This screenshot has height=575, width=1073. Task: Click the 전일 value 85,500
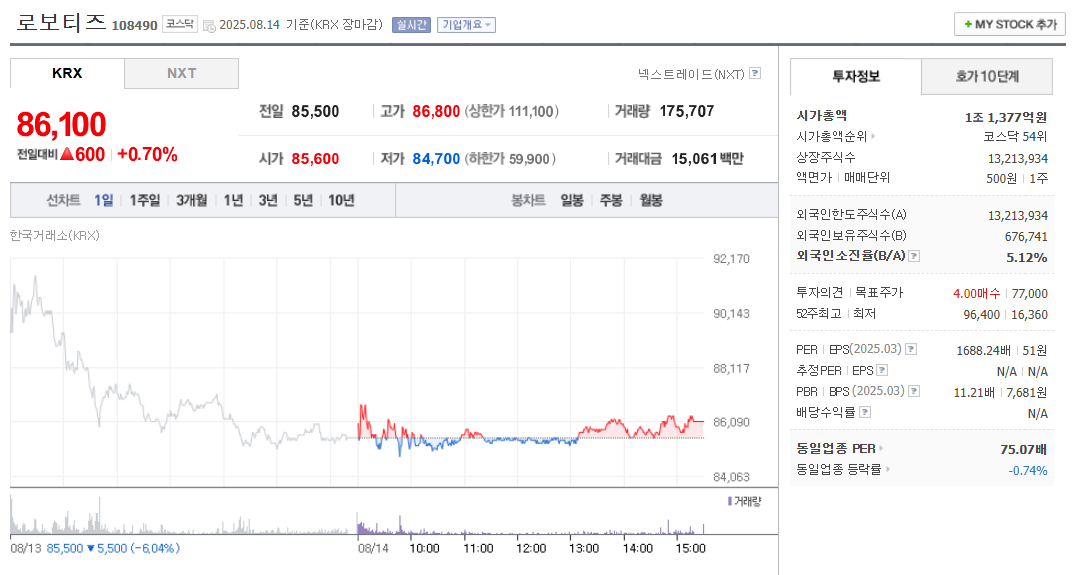tap(315, 112)
